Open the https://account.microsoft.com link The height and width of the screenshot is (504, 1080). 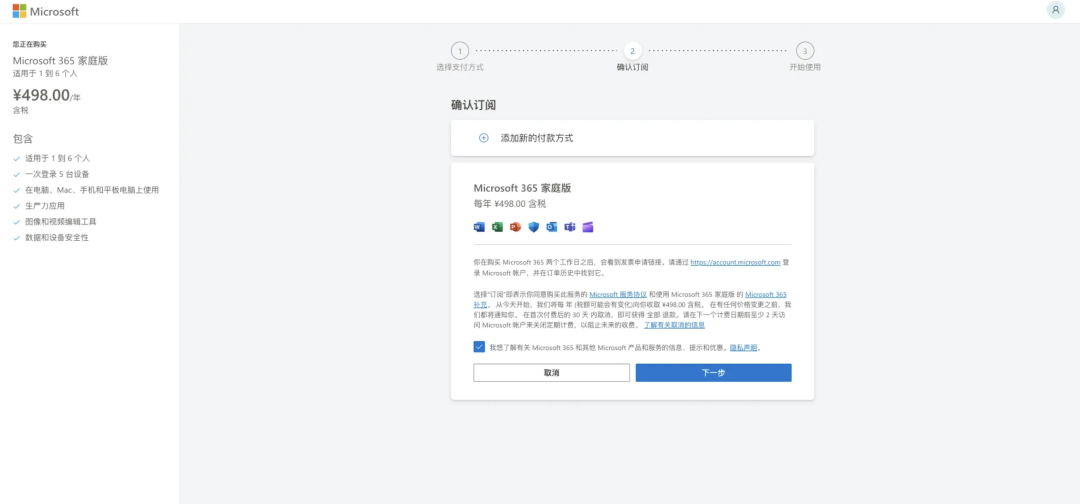pos(735,262)
